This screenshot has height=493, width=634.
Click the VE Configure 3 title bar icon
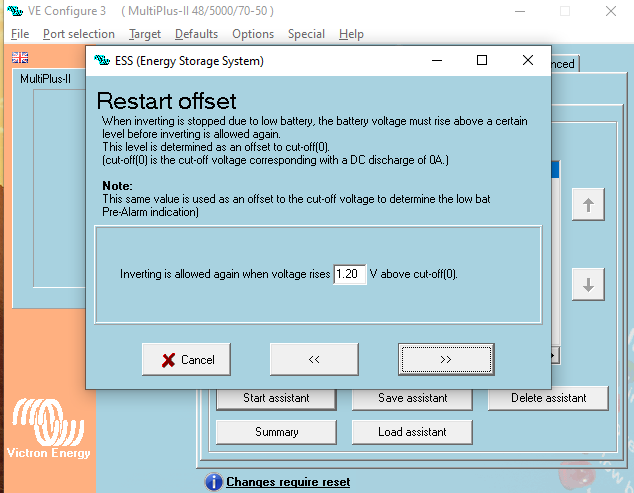[x=16, y=11]
